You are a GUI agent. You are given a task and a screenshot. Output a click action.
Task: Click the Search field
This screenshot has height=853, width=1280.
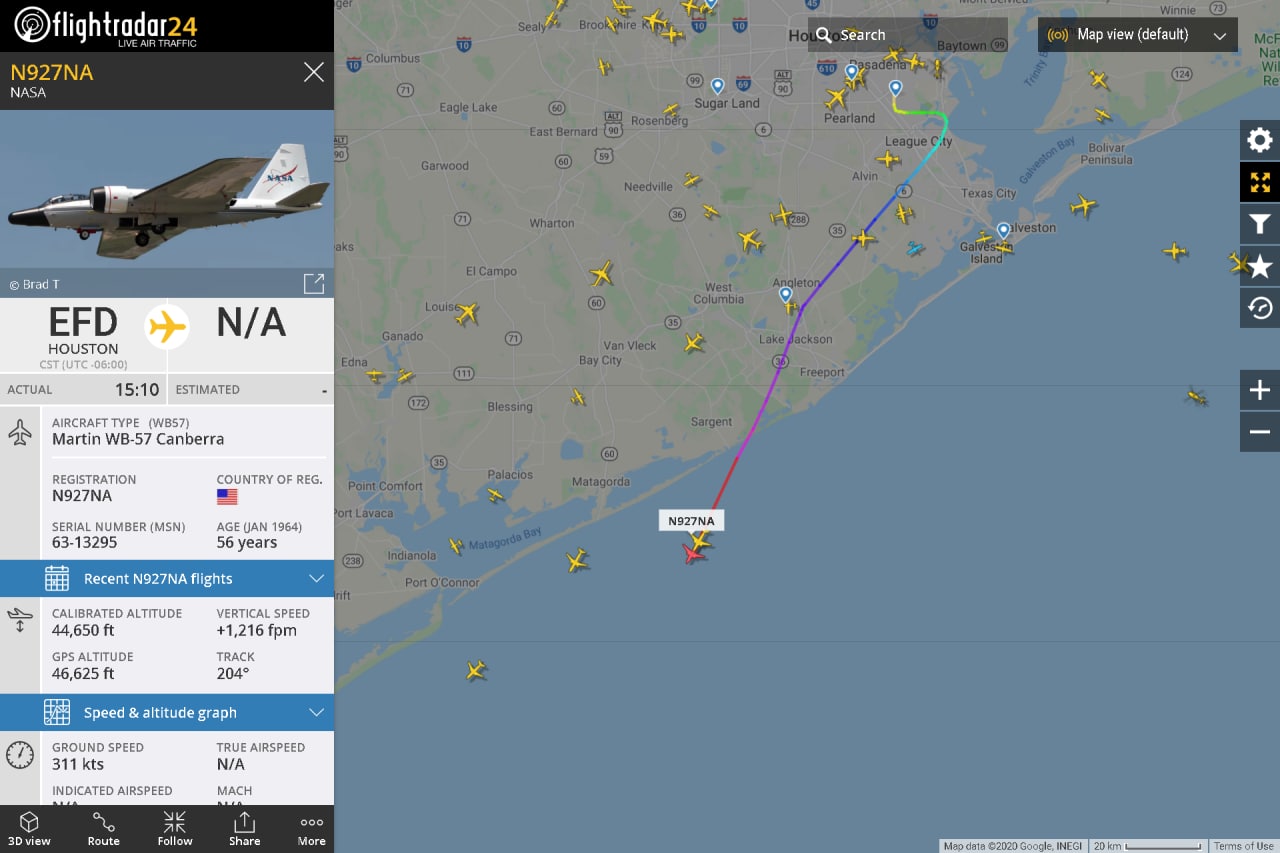coord(908,35)
